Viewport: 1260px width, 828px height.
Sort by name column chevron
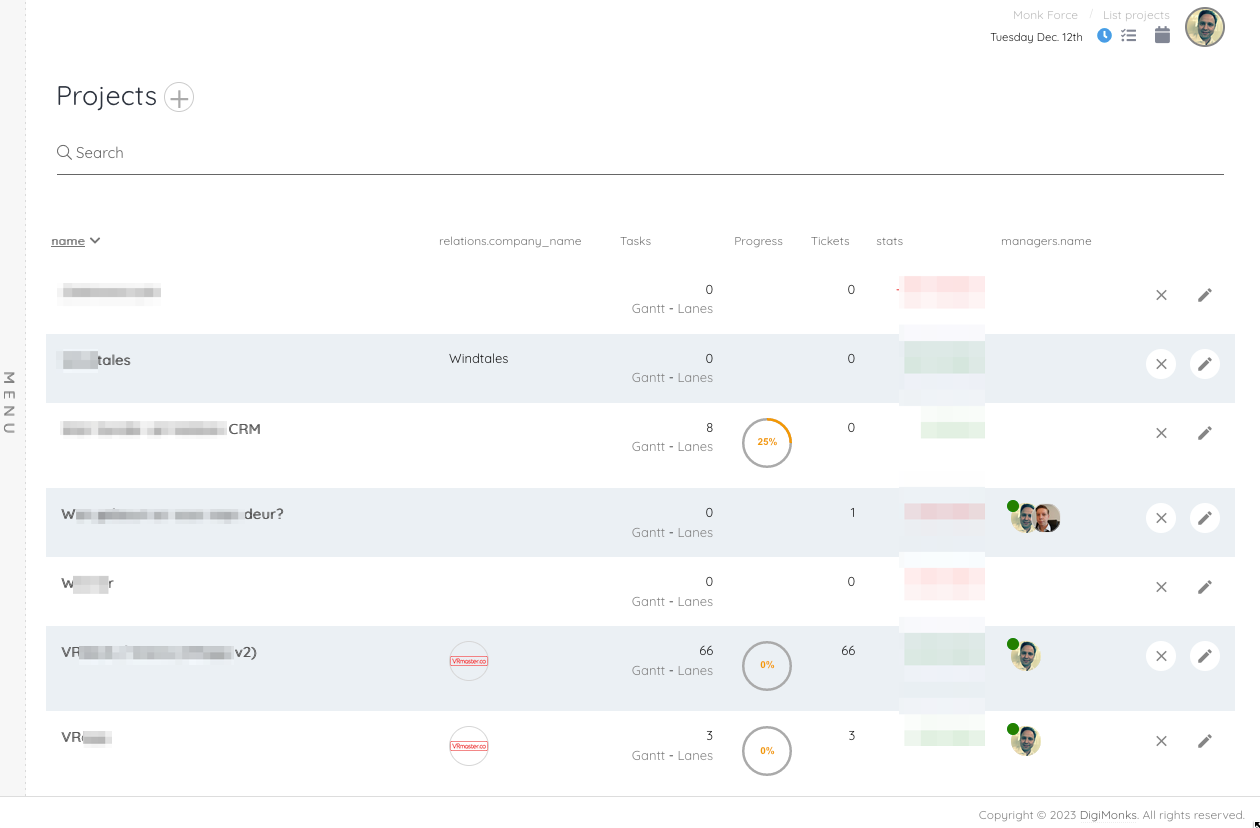point(95,240)
